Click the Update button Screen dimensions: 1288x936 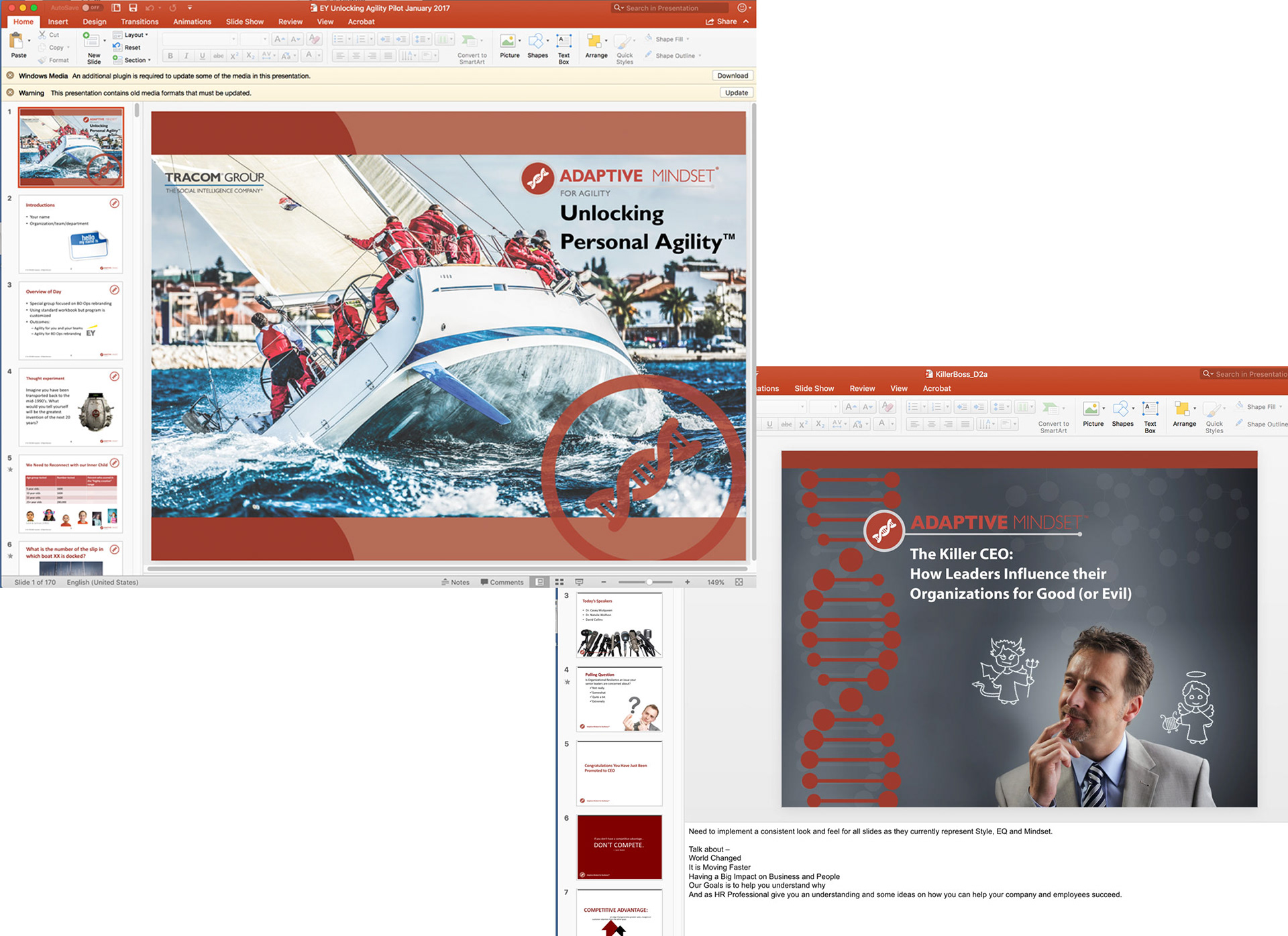(x=736, y=93)
